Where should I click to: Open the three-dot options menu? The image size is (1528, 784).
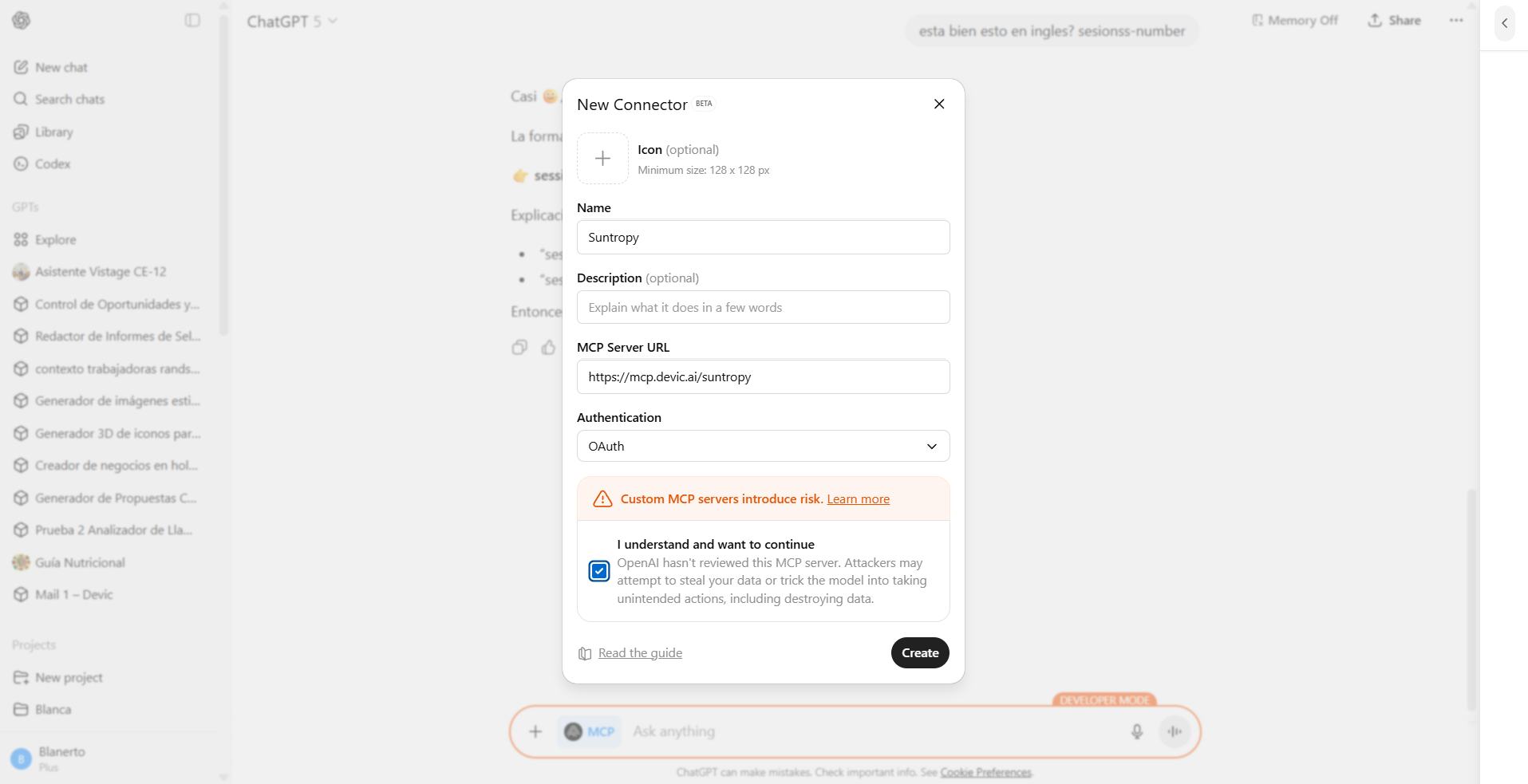click(1455, 20)
